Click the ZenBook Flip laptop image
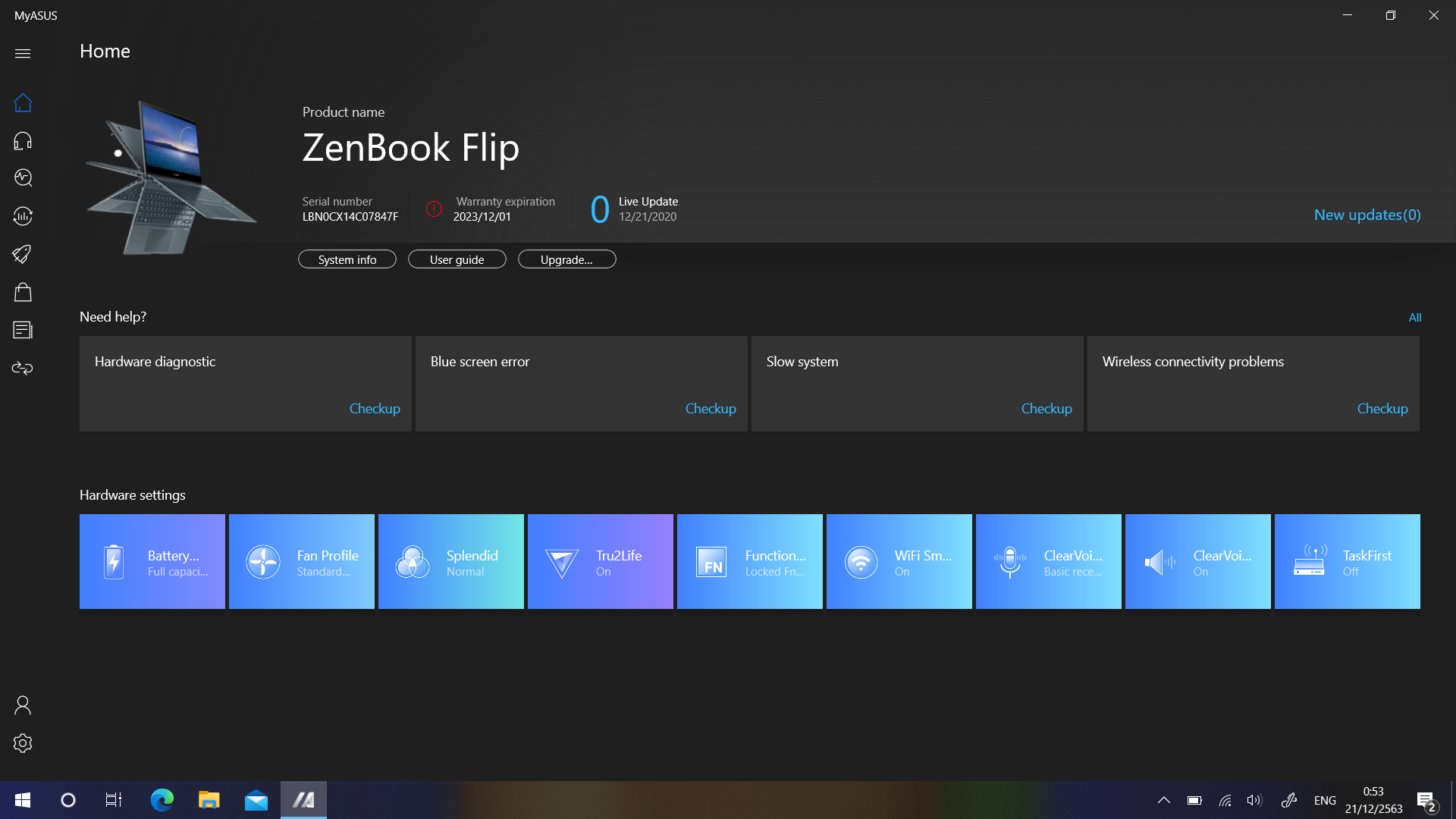The width and height of the screenshot is (1456, 819). pos(171,178)
